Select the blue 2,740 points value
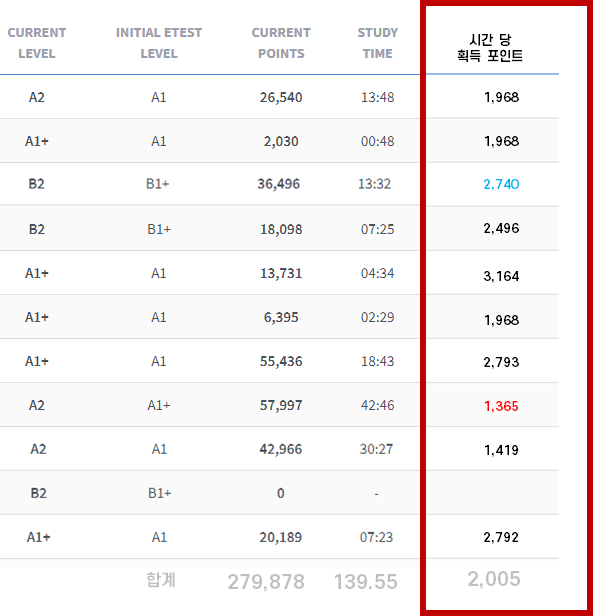593x616 pixels. coord(501,184)
